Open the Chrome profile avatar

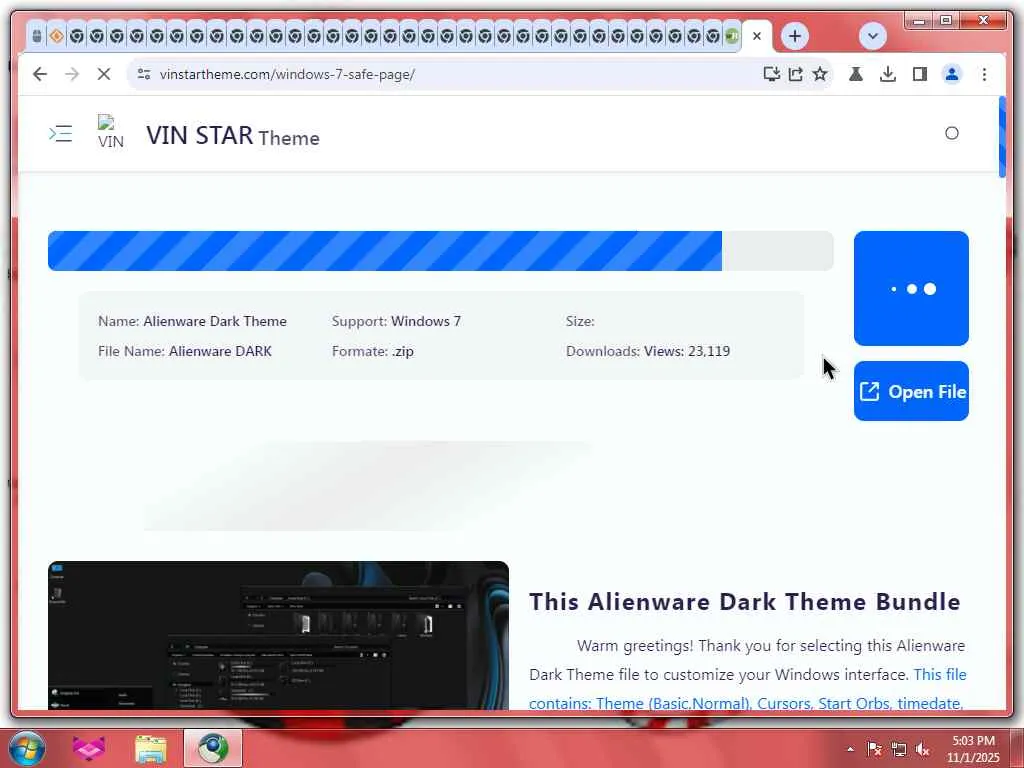click(952, 74)
